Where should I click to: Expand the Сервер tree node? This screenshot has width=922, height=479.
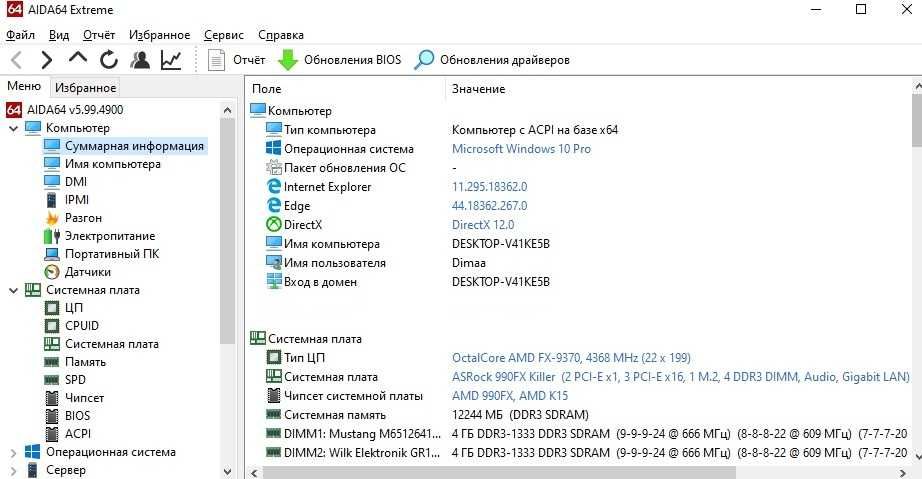pos(14,470)
